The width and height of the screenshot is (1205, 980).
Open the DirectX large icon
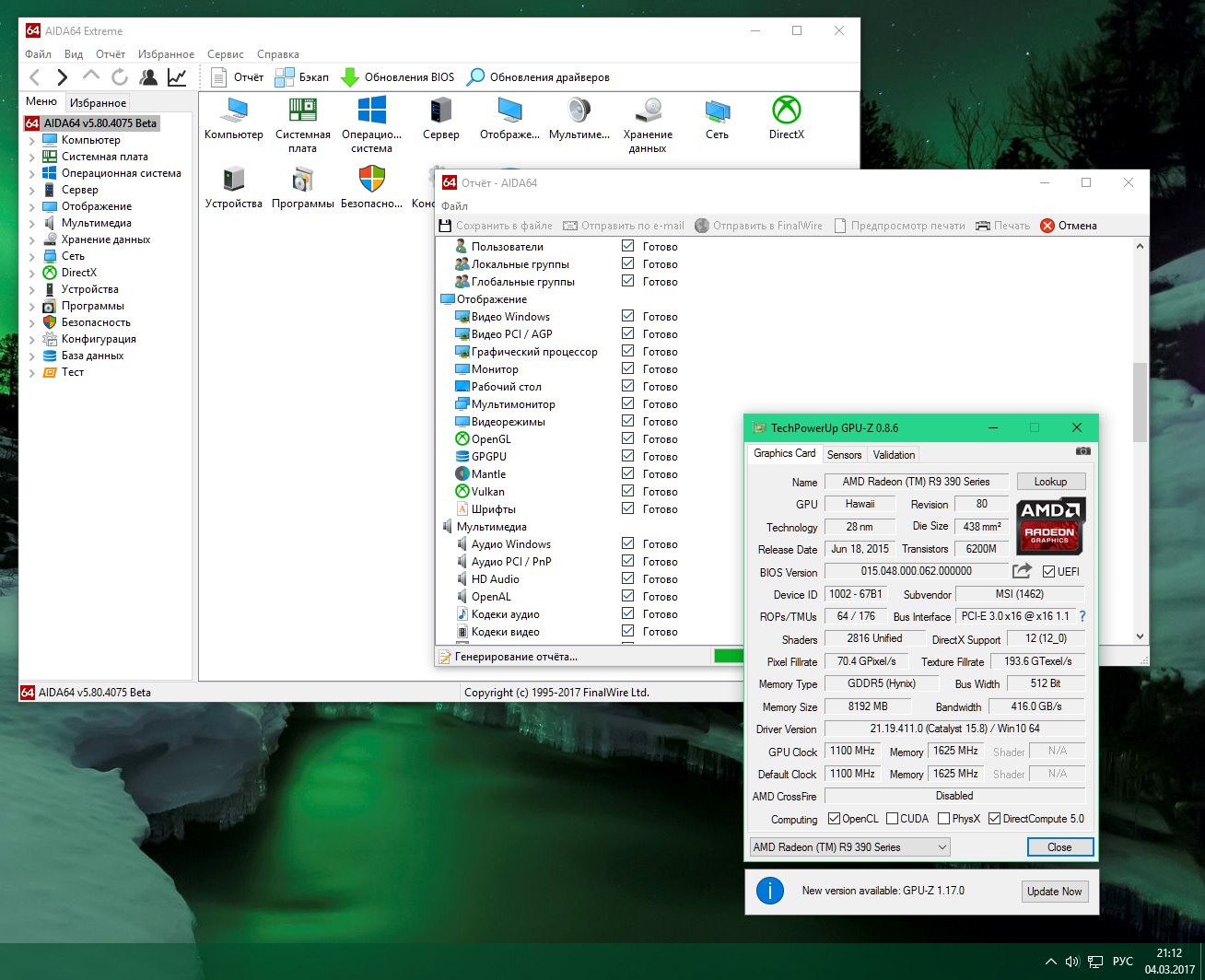(x=787, y=118)
